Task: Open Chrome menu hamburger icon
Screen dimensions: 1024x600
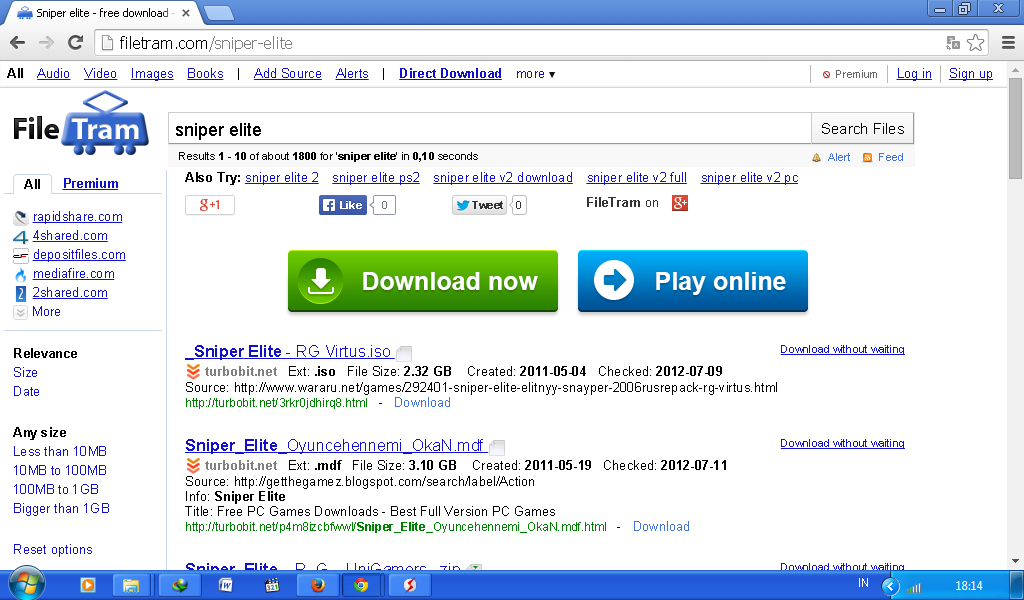Action: 1008,43
